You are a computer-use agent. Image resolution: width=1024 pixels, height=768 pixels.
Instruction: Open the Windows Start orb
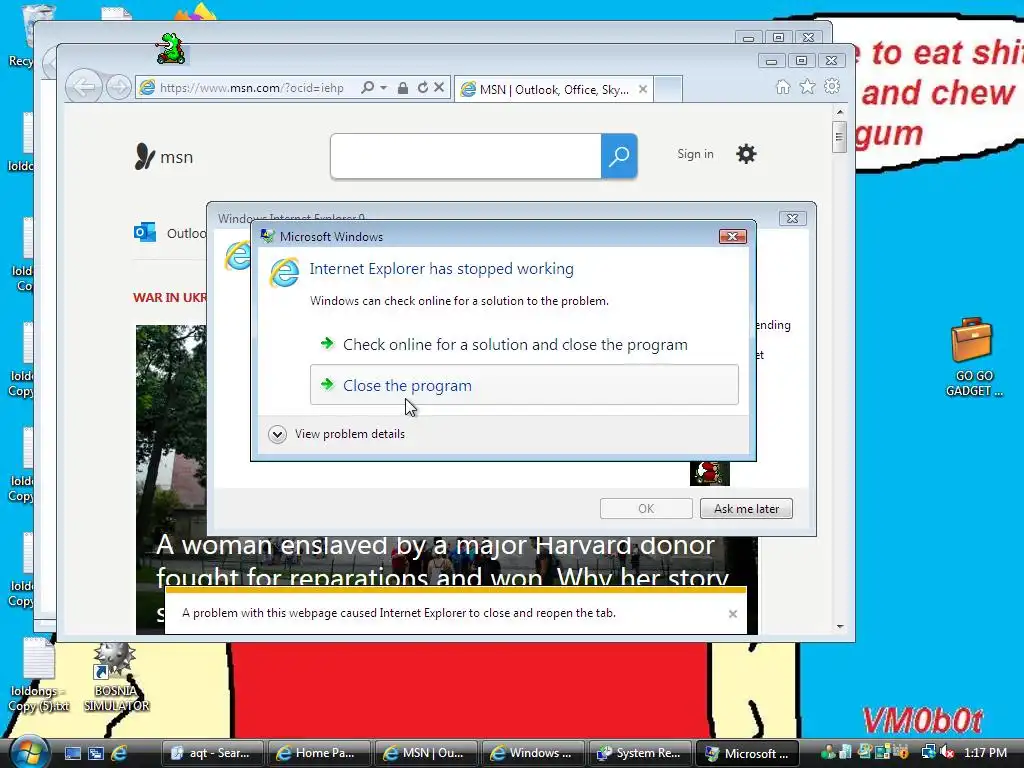[x=27, y=752]
